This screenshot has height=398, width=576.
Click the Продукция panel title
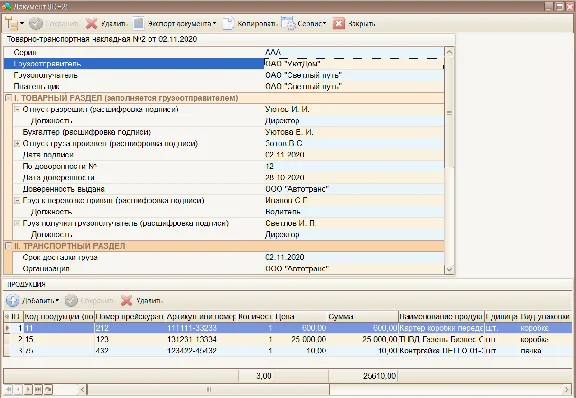click(26, 284)
